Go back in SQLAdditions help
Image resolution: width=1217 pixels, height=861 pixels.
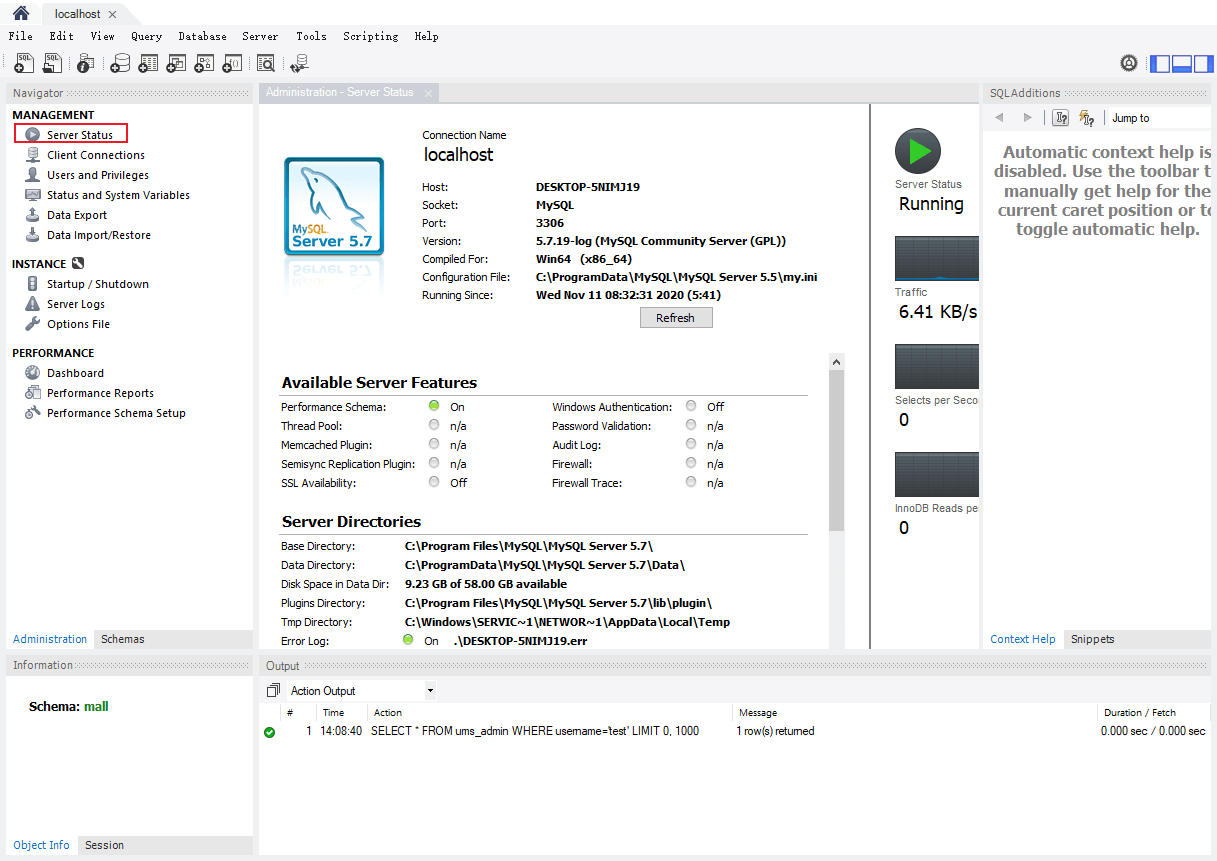pyautogui.click(x=999, y=118)
